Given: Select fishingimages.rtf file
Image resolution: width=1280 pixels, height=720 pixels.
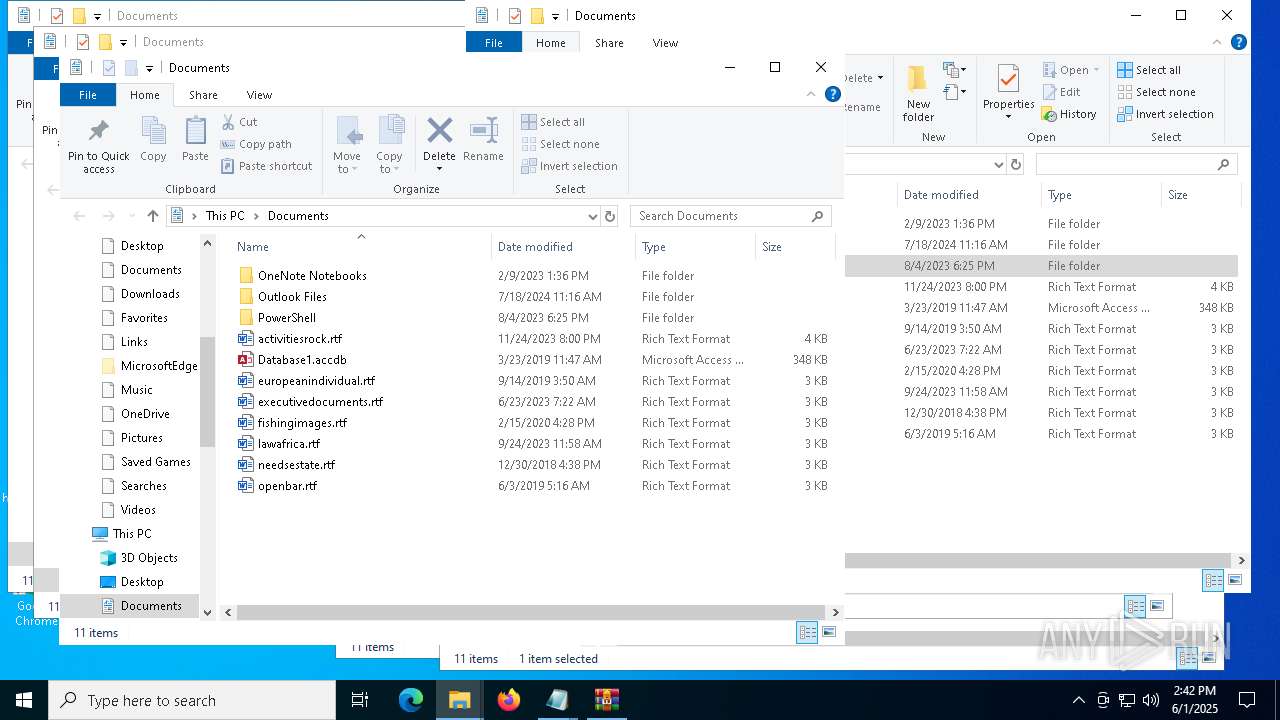Looking at the screenshot, I should 302,423.
